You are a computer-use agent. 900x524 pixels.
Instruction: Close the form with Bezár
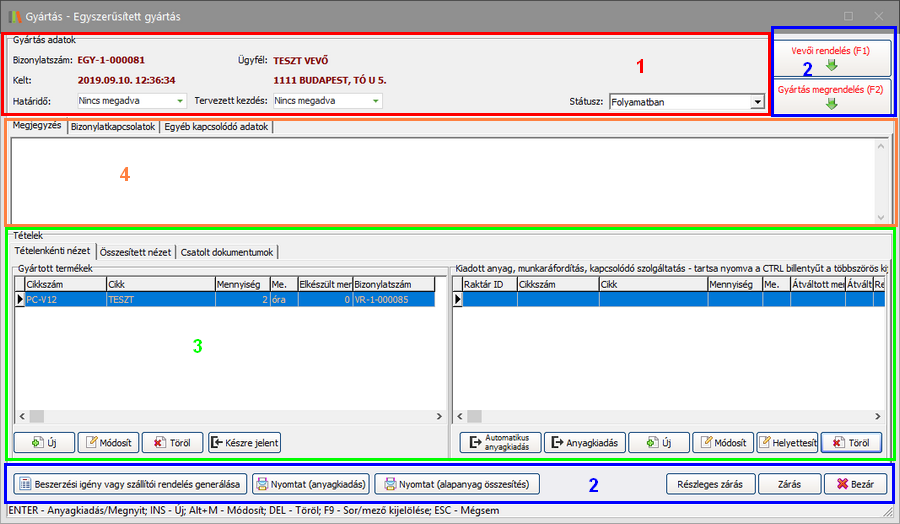coord(854,484)
